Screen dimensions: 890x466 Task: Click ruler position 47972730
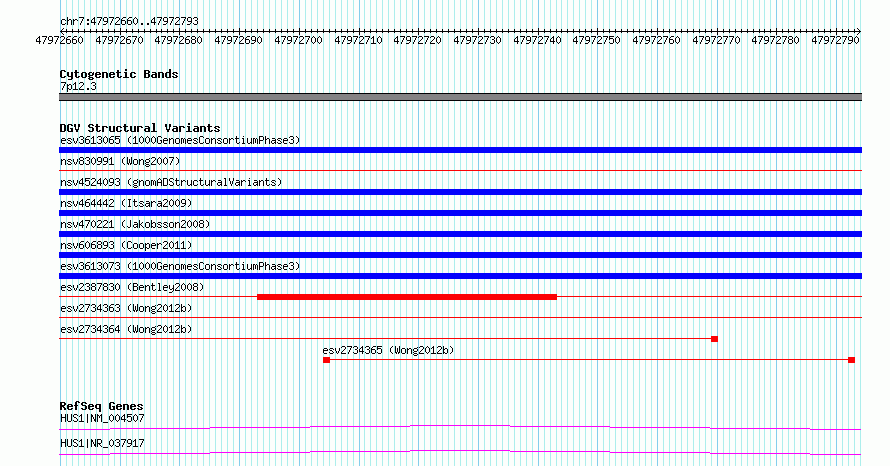(x=477, y=40)
